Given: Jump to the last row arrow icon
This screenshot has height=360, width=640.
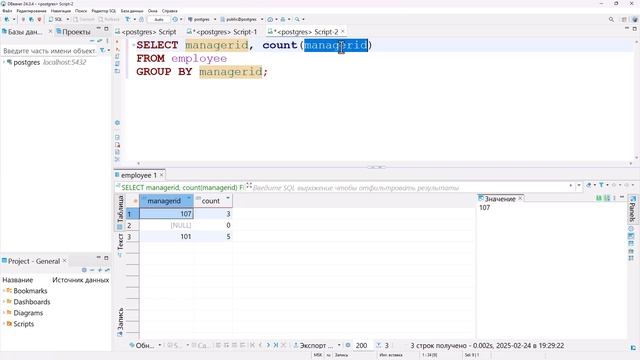Looking at the screenshot, I should click(276, 345).
